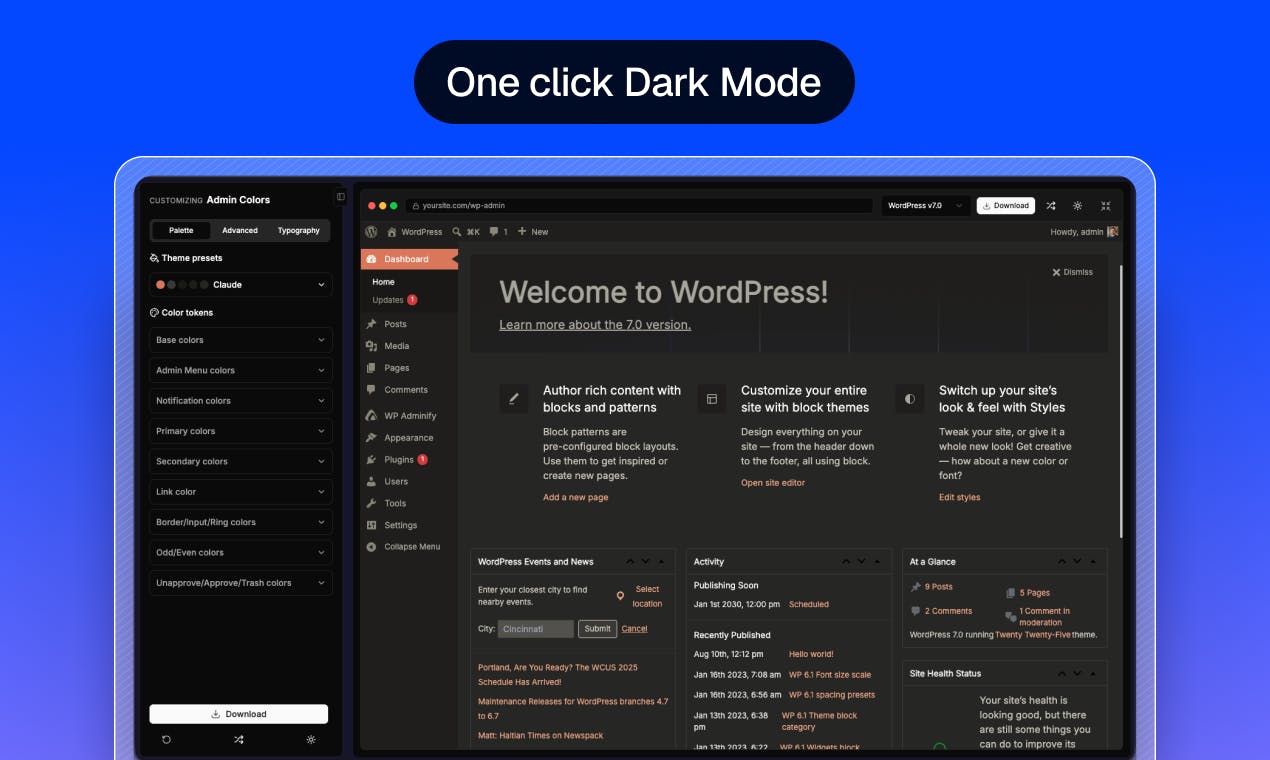Click the half-circle Styles icon
This screenshot has height=760, width=1270.
(910, 398)
